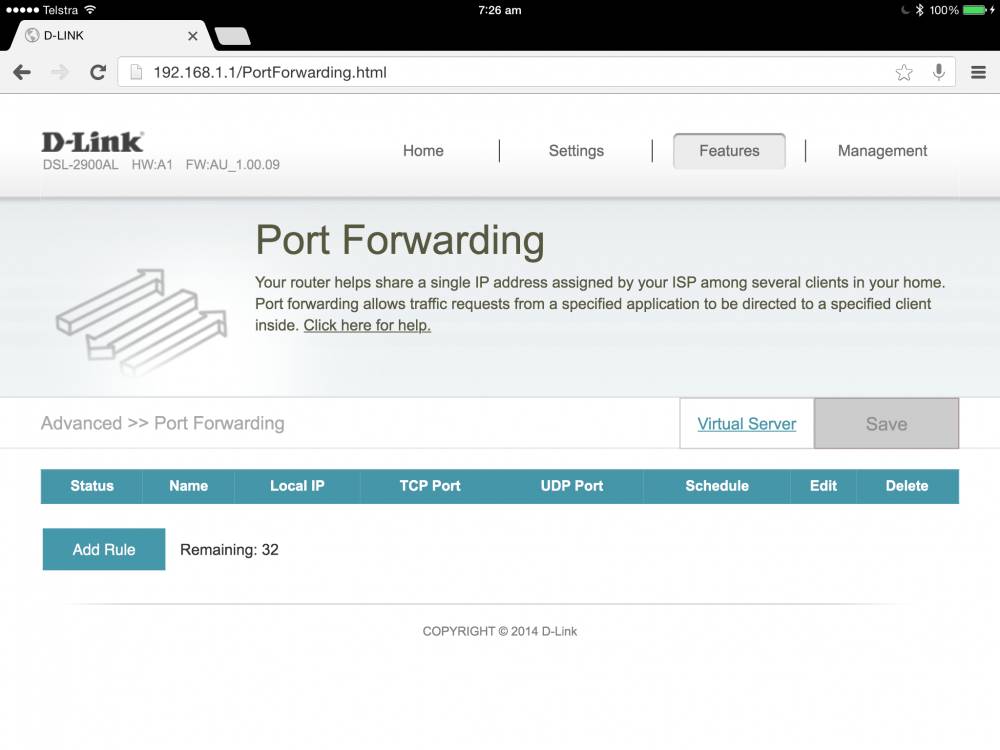
Task: Click the Schedule column header
Action: click(717, 486)
